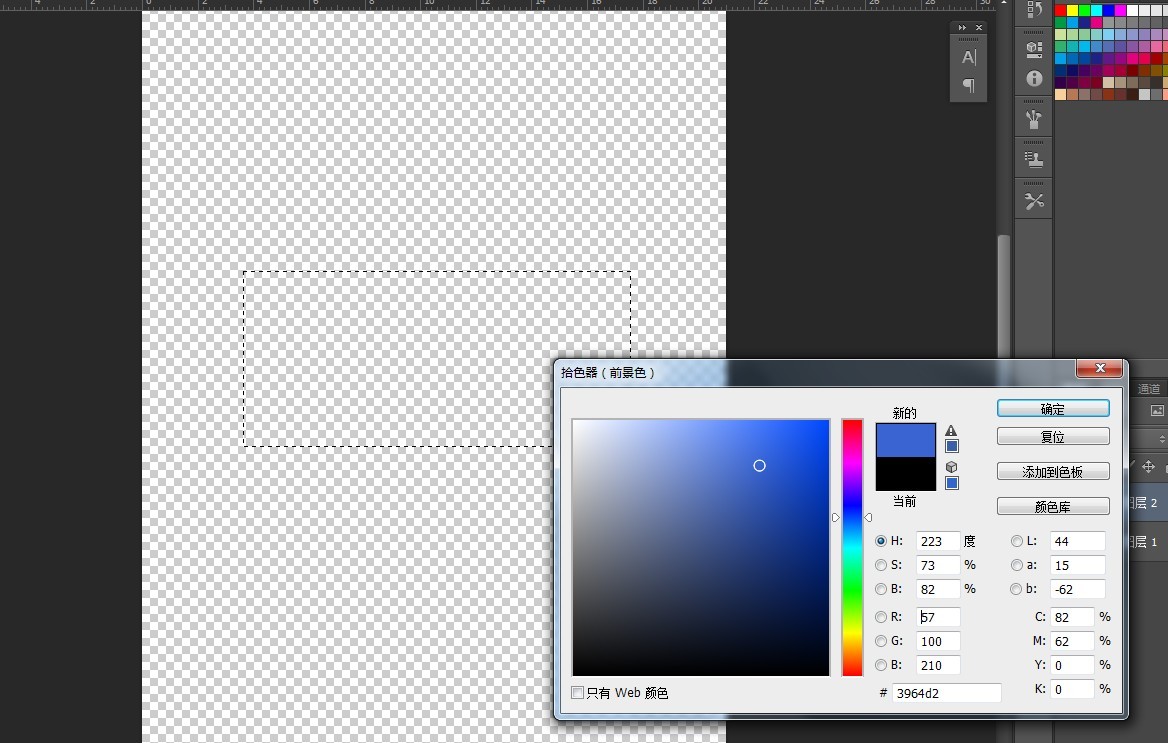Click the out-of-gamut warning triangle icon
Image resolution: width=1168 pixels, height=743 pixels.
click(x=951, y=430)
